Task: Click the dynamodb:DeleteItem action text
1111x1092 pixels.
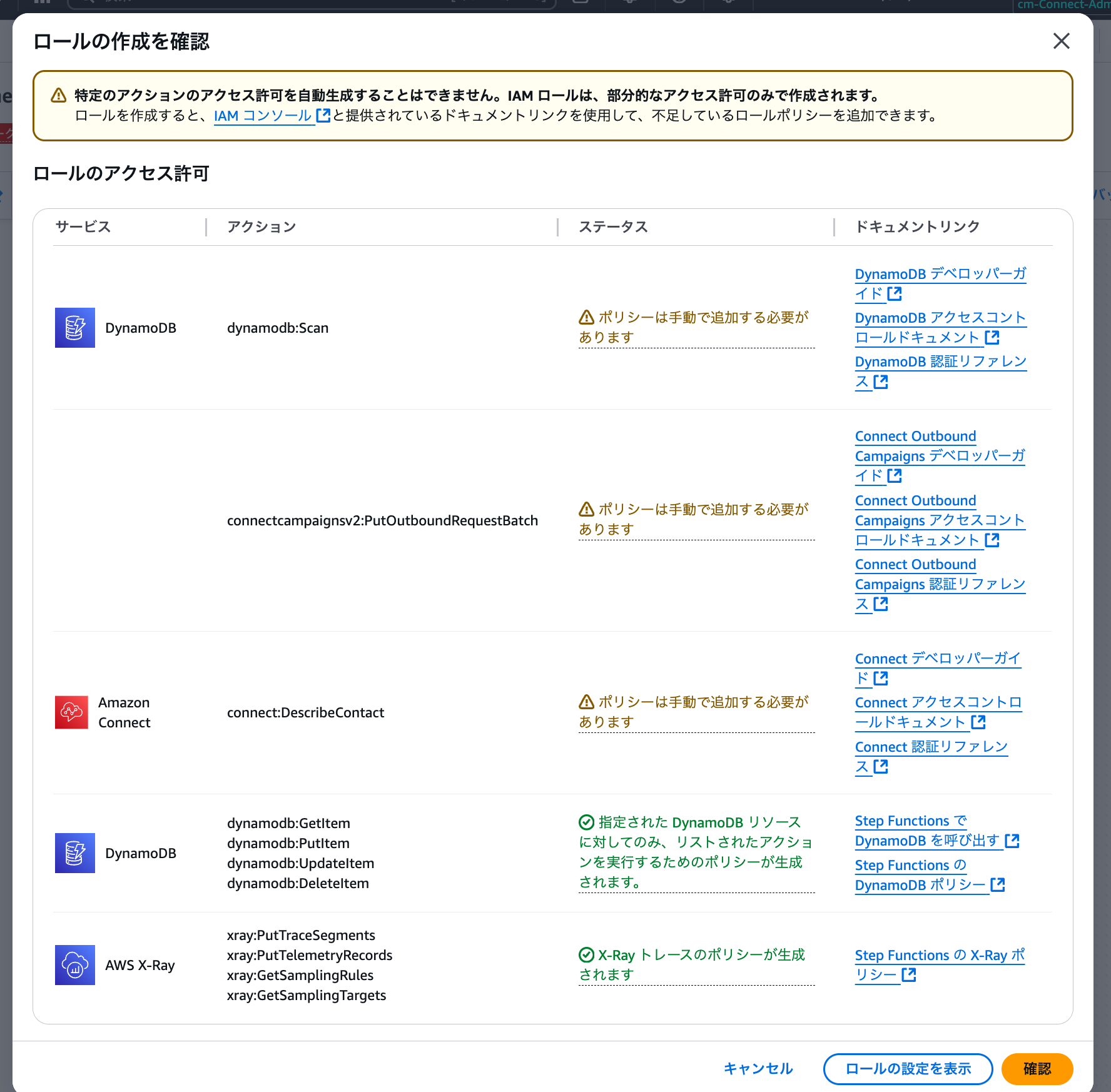Action: [x=298, y=883]
